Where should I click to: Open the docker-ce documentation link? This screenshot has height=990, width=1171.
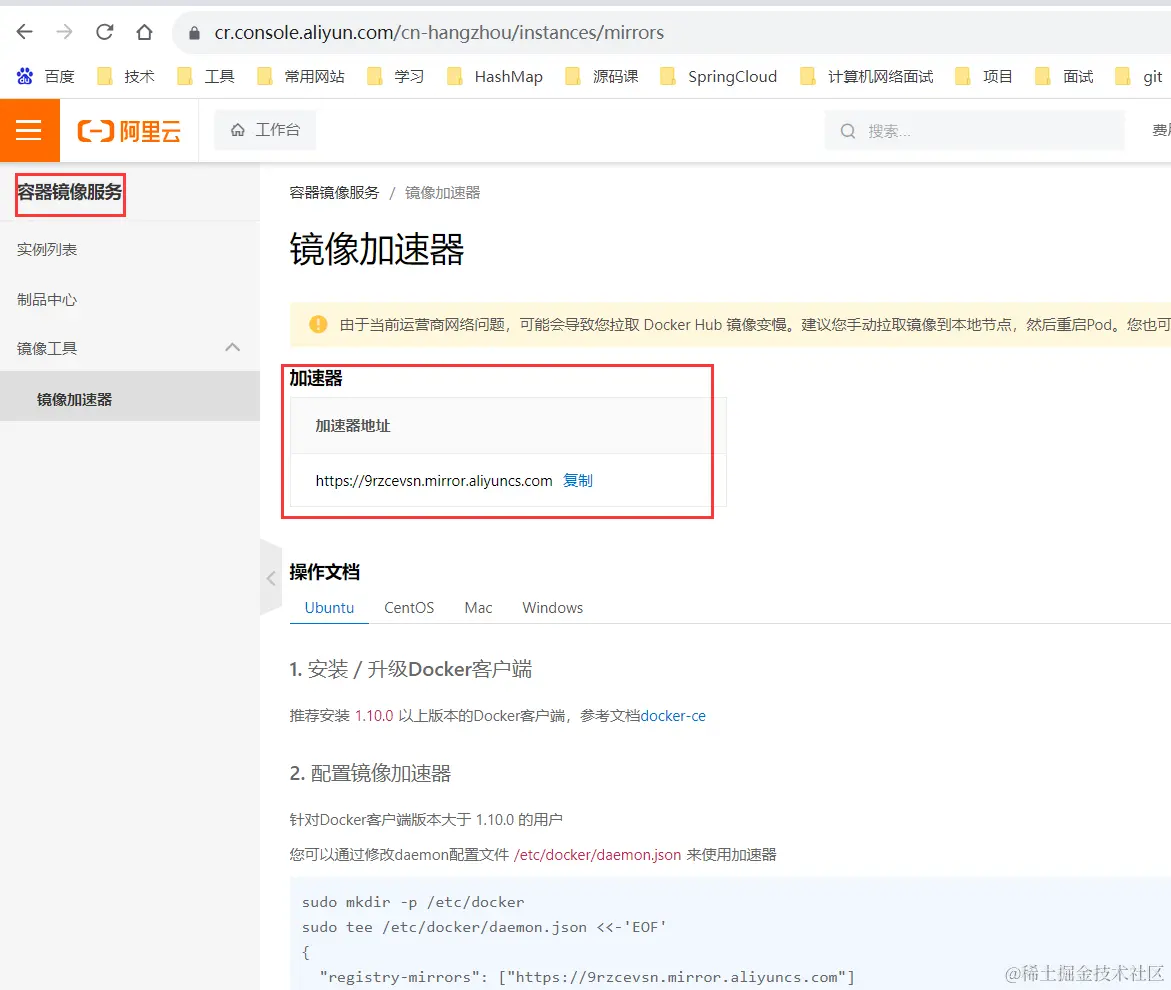[x=673, y=715]
